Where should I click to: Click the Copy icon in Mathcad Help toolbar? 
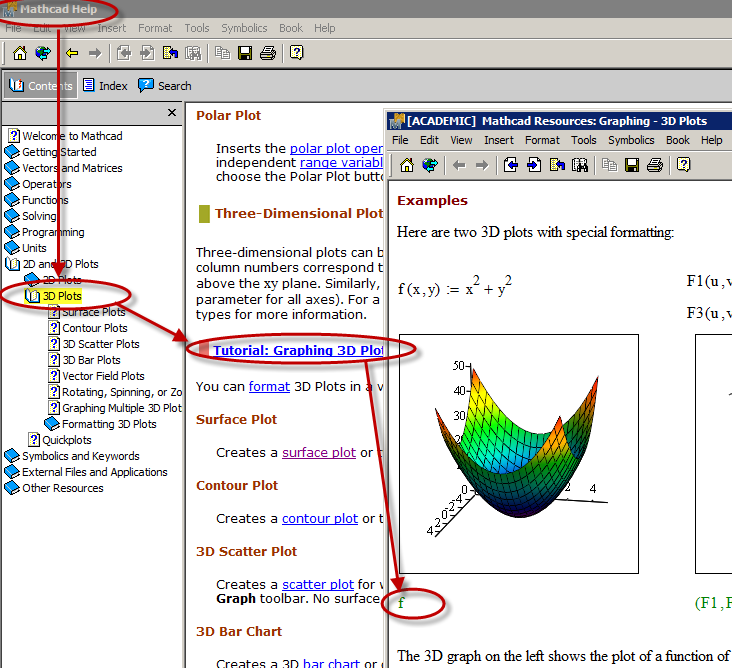pyautogui.click(x=222, y=53)
